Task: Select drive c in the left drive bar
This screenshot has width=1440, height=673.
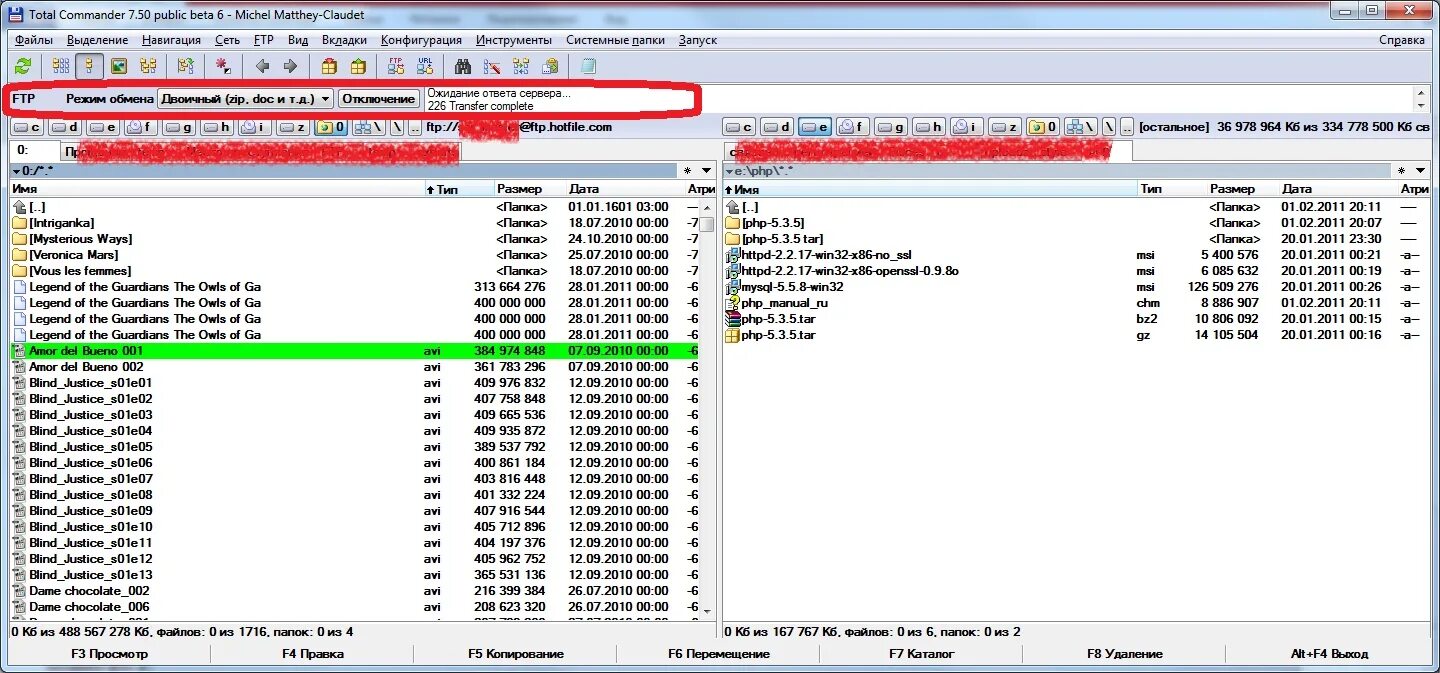Action: pyautogui.click(x=28, y=127)
